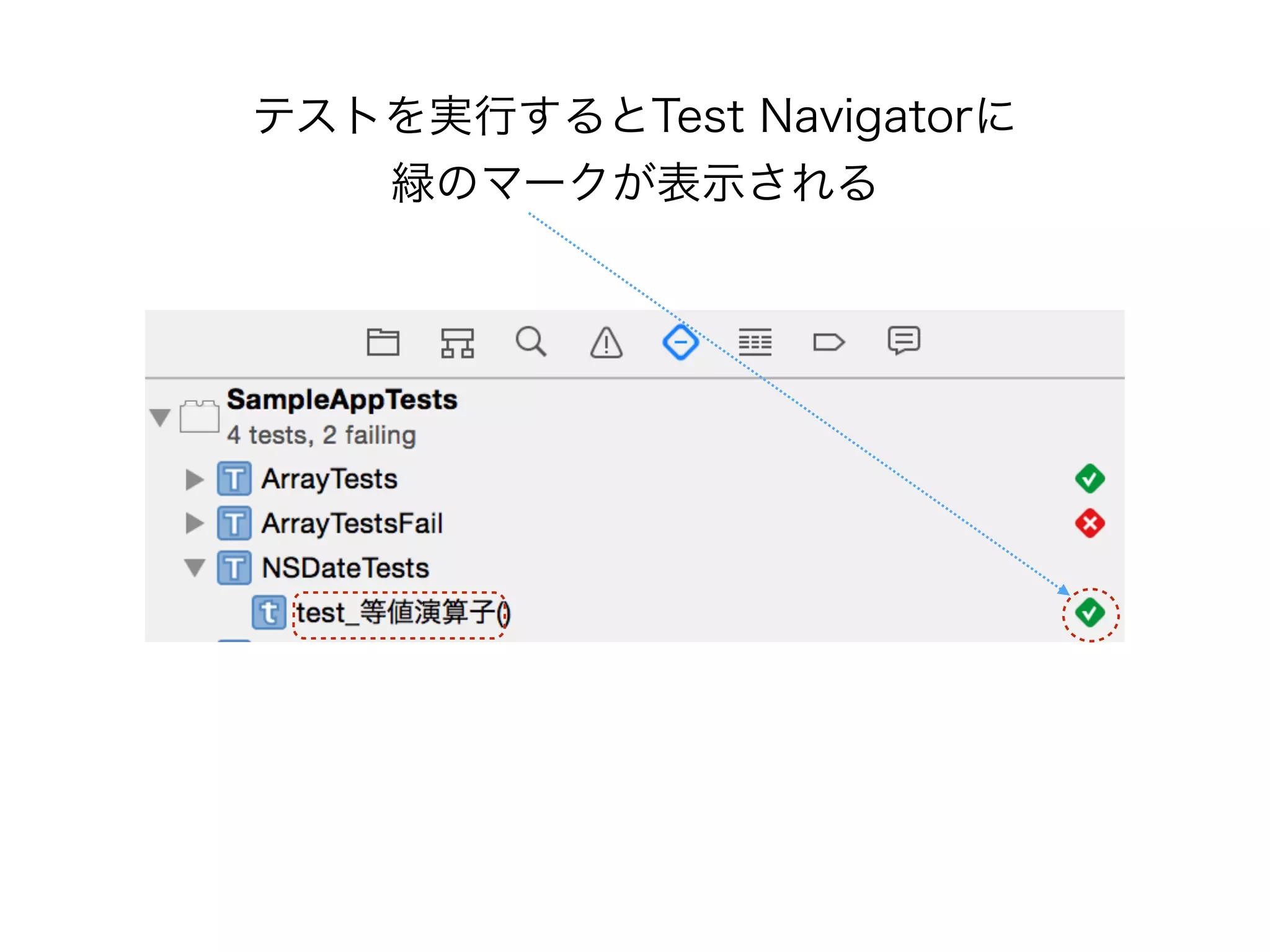Select the Test navigator diamond icon
Image resolution: width=1270 pixels, height=952 pixels.
click(680, 342)
